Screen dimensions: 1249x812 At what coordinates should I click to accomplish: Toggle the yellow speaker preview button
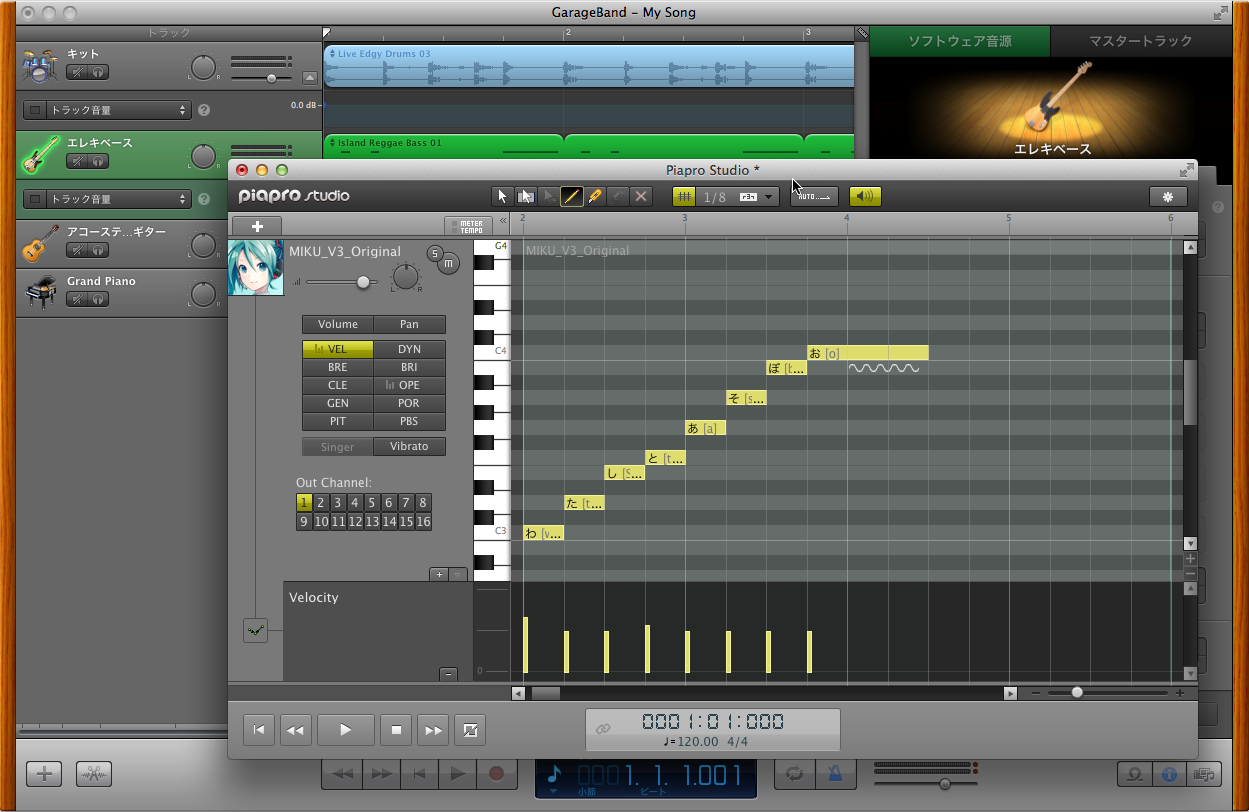[x=865, y=196]
